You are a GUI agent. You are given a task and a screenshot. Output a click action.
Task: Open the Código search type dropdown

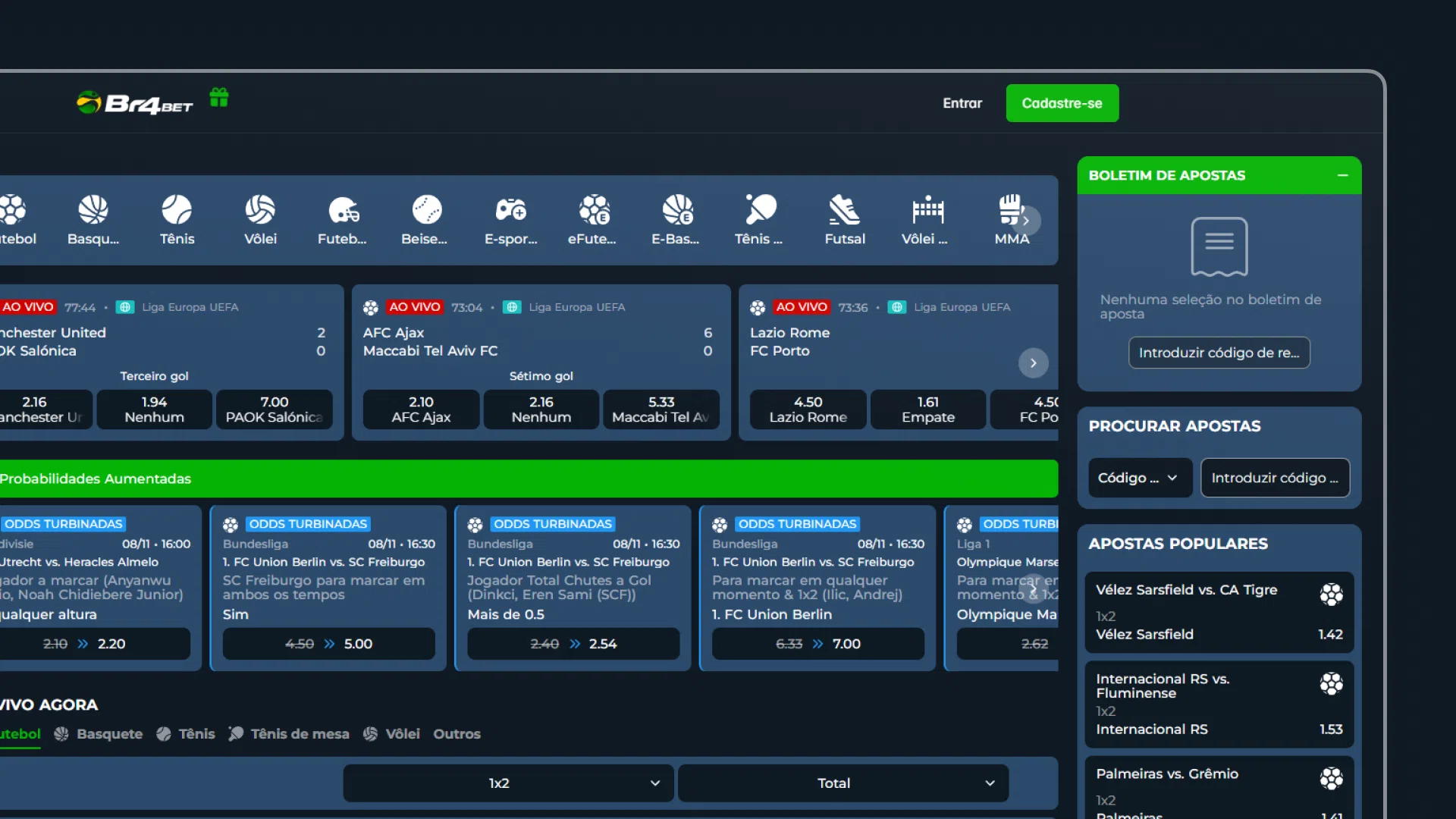1140,478
